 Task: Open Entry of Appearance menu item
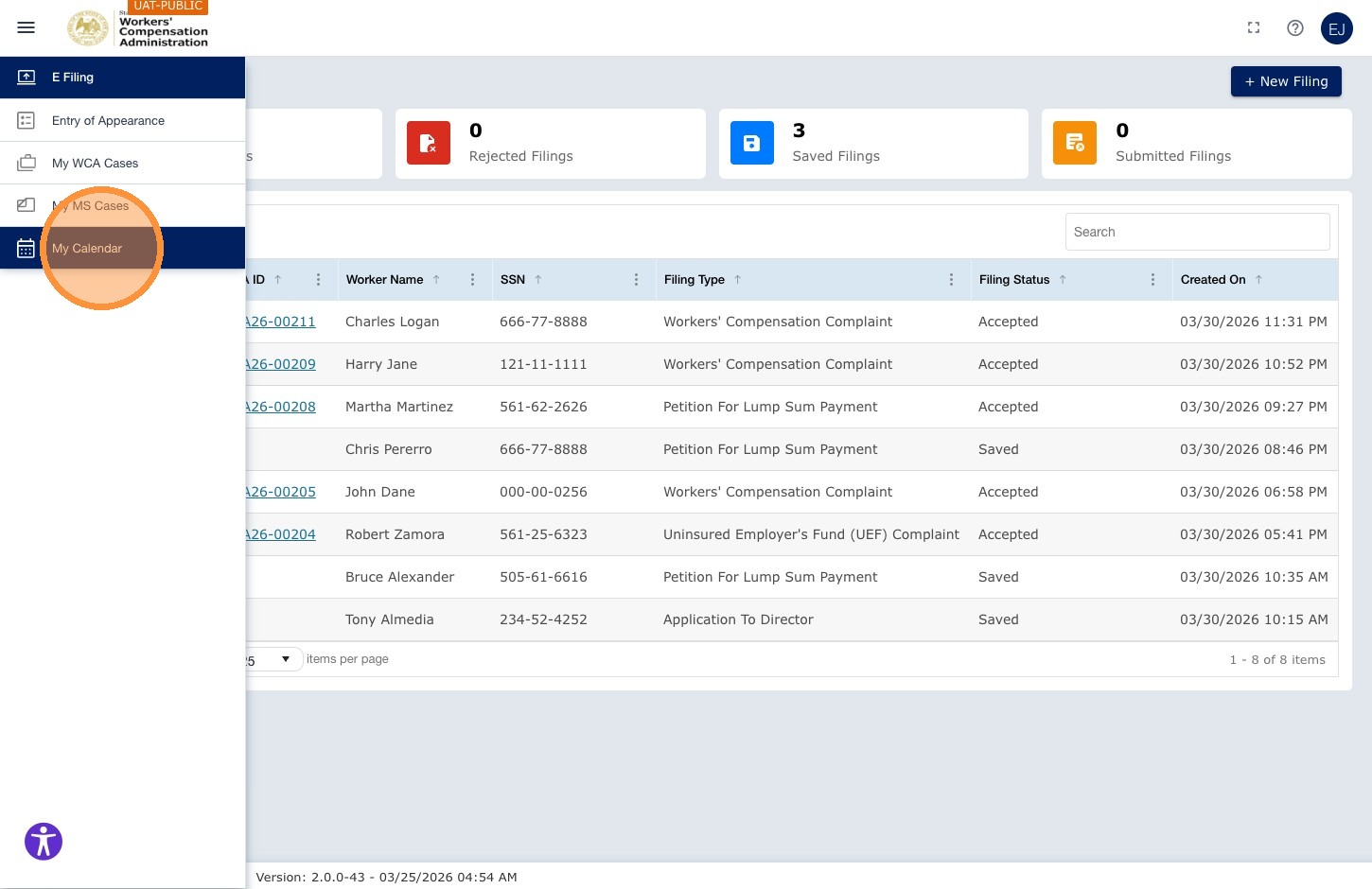(122, 120)
